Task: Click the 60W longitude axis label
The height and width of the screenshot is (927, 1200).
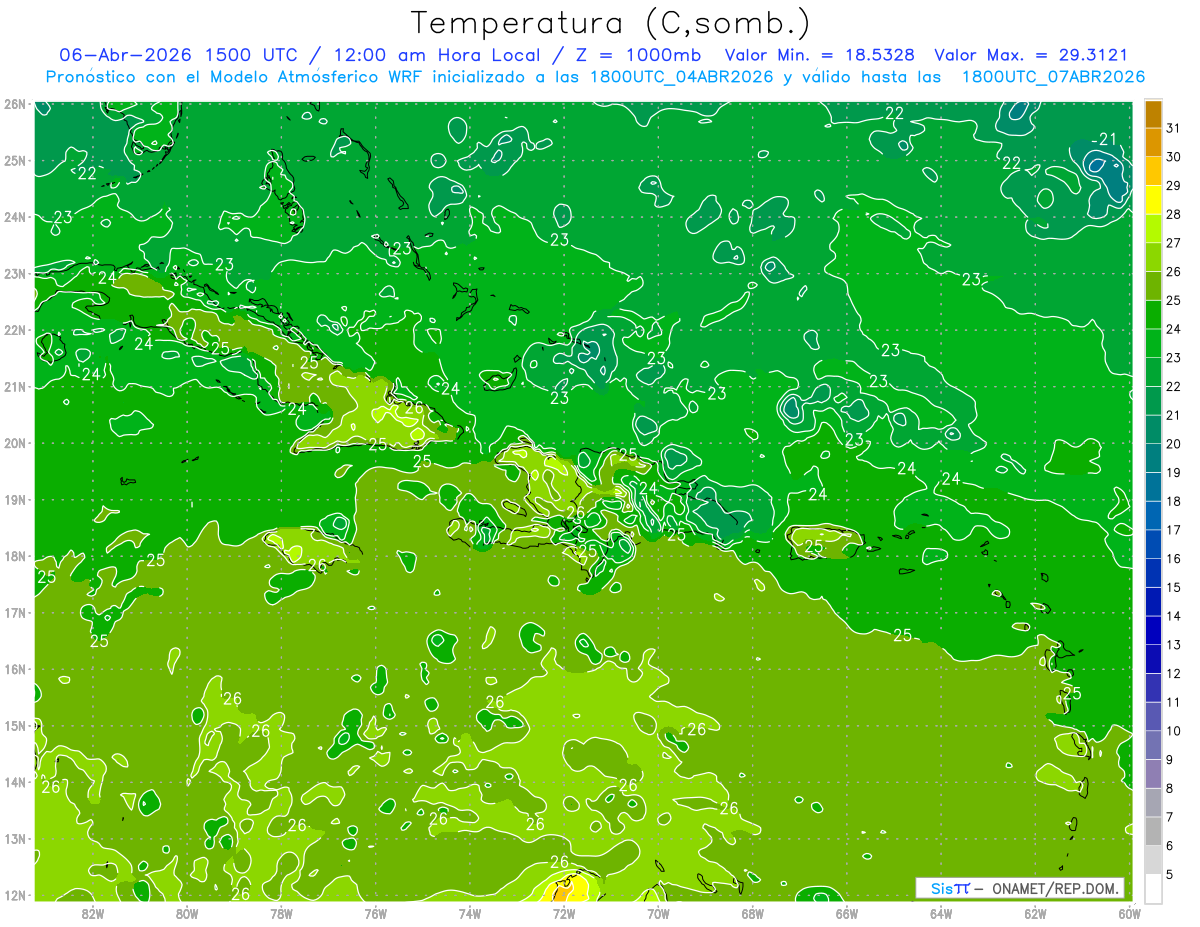Action: coord(1129,912)
